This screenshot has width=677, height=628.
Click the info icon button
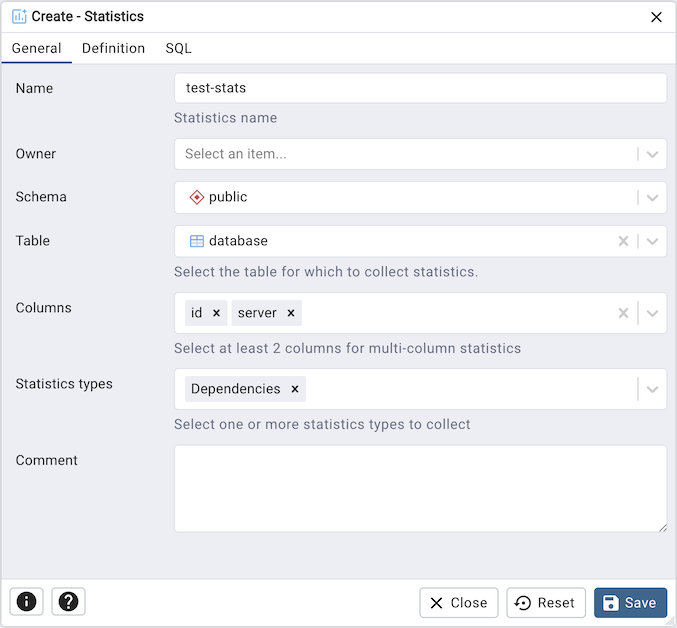pyautogui.click(x=26, y=601)
